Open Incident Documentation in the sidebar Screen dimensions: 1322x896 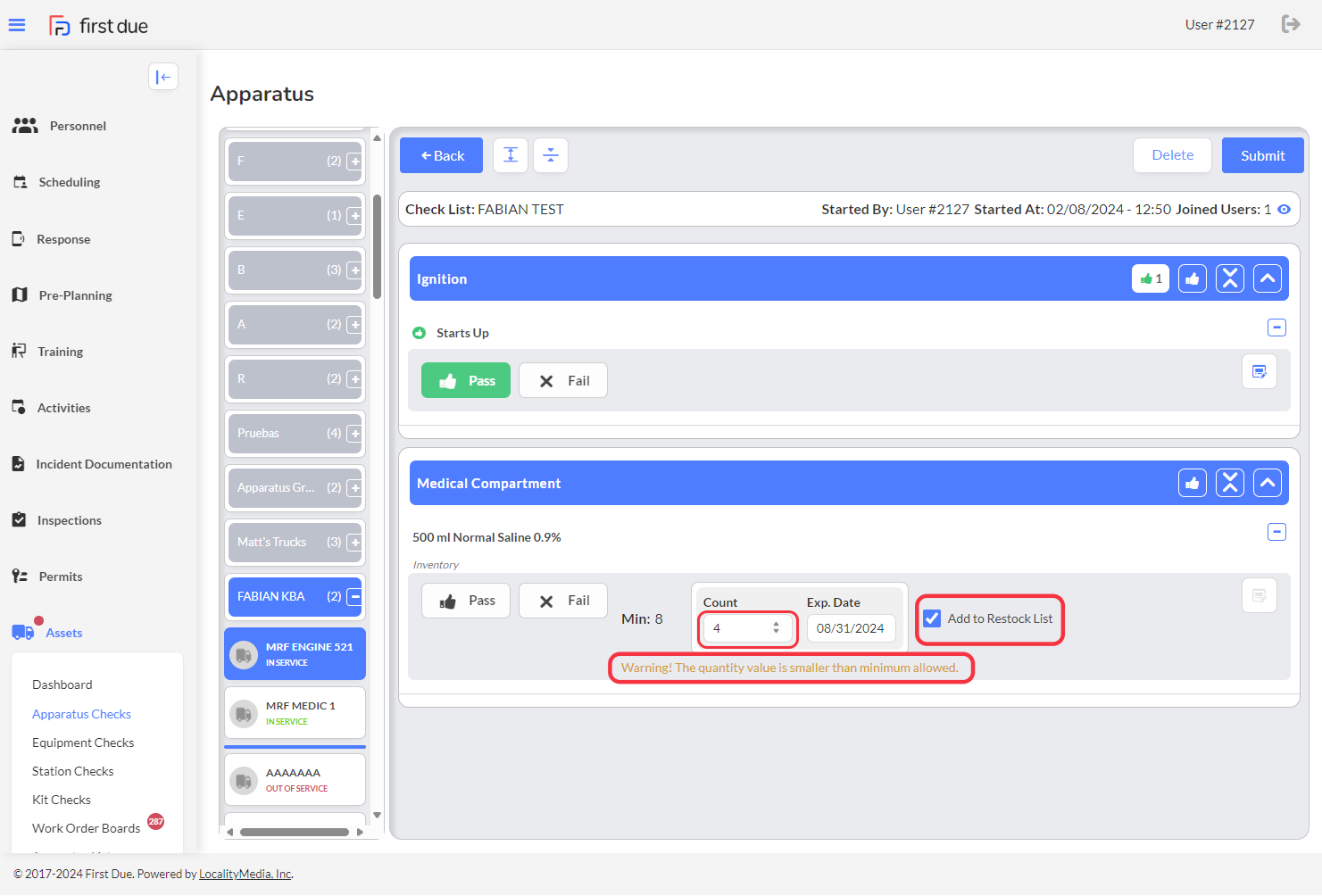click(x=92, y=464)
